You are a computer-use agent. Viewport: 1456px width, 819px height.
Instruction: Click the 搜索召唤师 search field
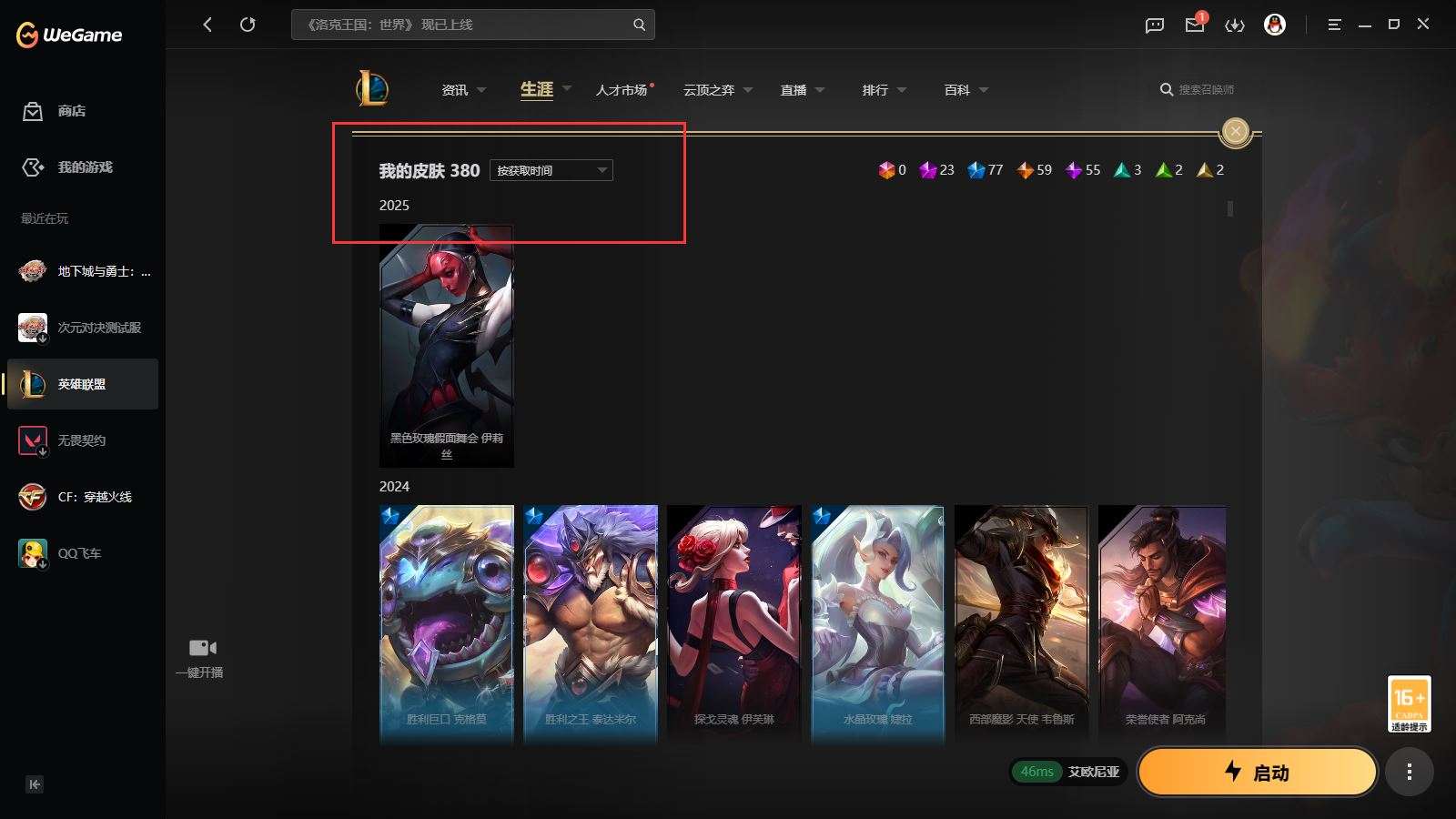1207,90
